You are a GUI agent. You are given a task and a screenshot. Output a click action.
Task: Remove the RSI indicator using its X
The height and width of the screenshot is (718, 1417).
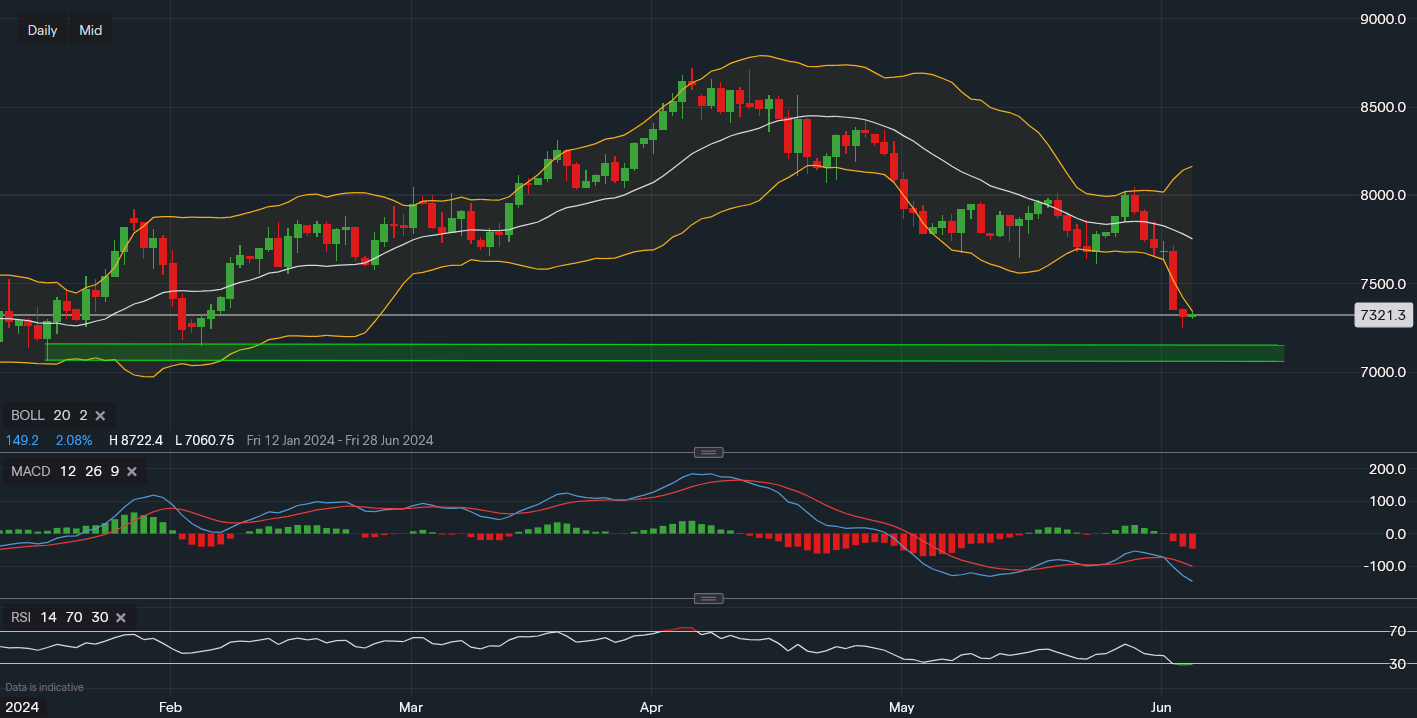[x=121, y=618]
